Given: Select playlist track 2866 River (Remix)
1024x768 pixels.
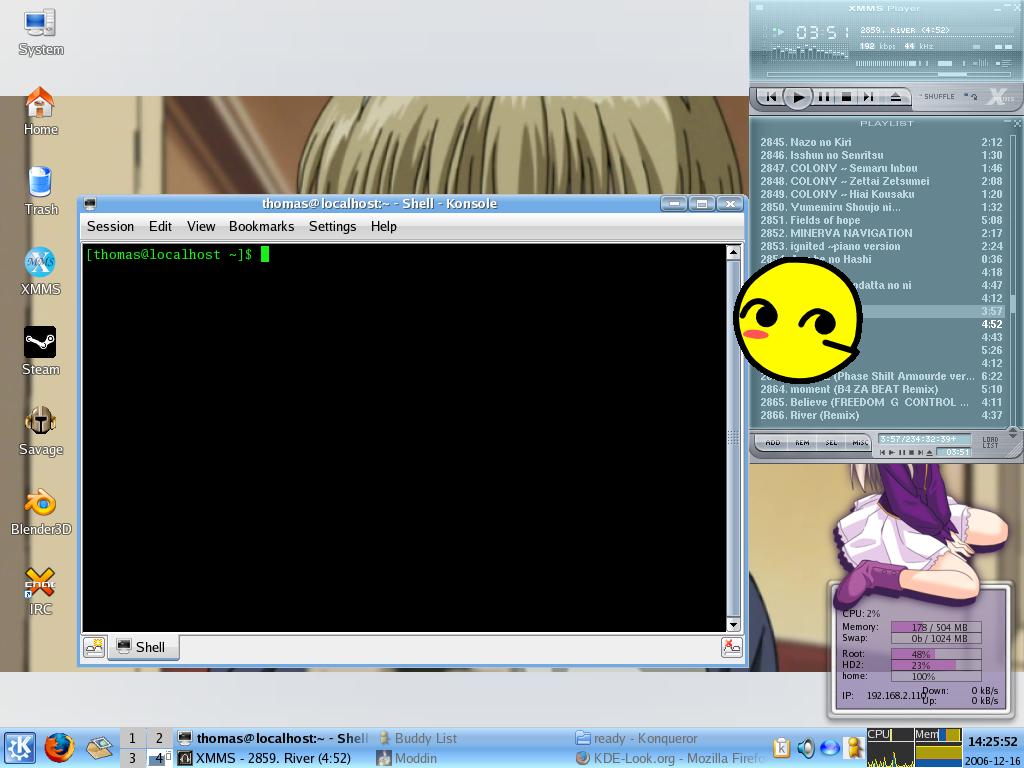Looking at the screenshot, I should click(881, 415).
